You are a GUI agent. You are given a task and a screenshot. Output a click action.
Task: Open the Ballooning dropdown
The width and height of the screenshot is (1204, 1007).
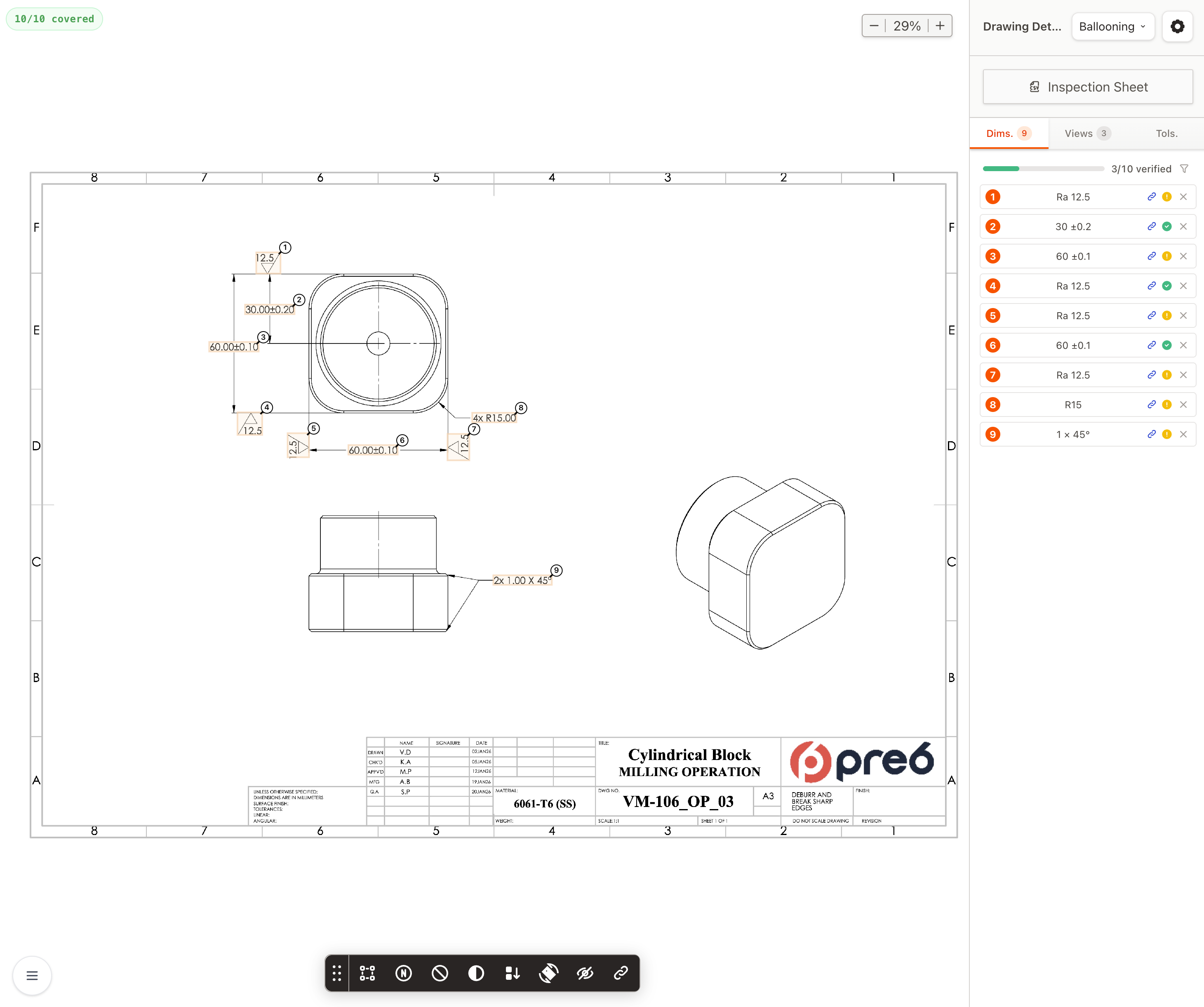(1112, 26)
